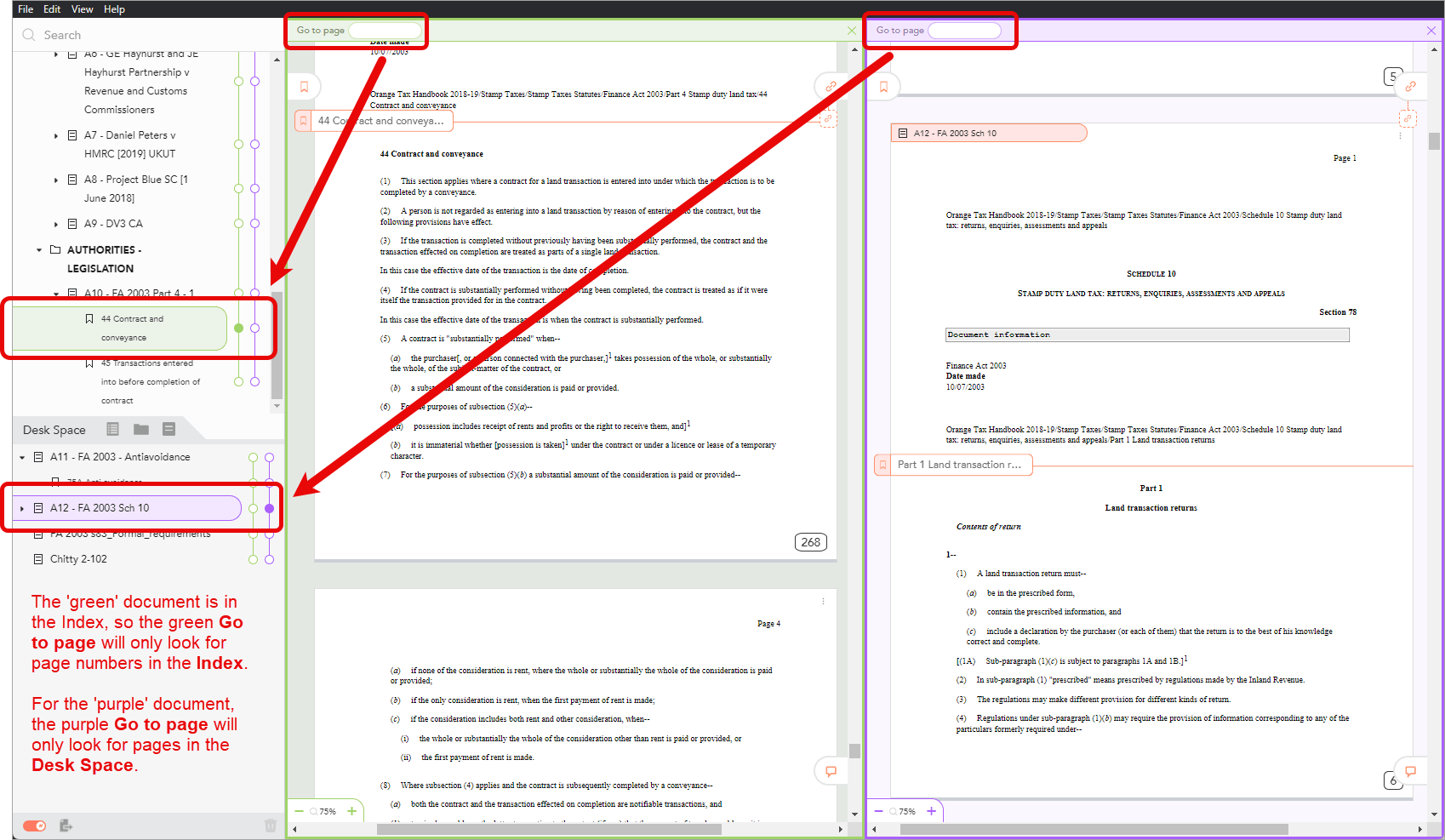Viewport: 1445px width, 840px height.
Task: Close the purple document pane
Action: click(x=1431, y=31)
